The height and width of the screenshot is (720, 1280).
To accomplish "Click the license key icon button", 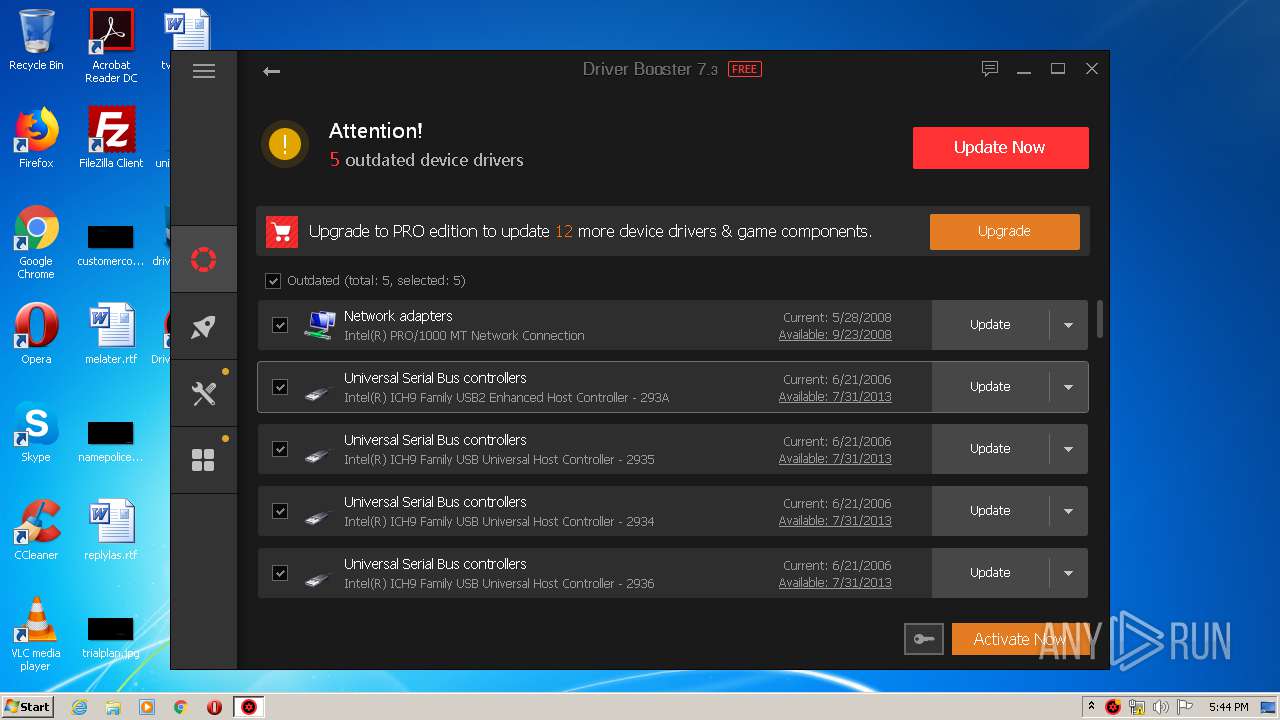I will (923, 639).
